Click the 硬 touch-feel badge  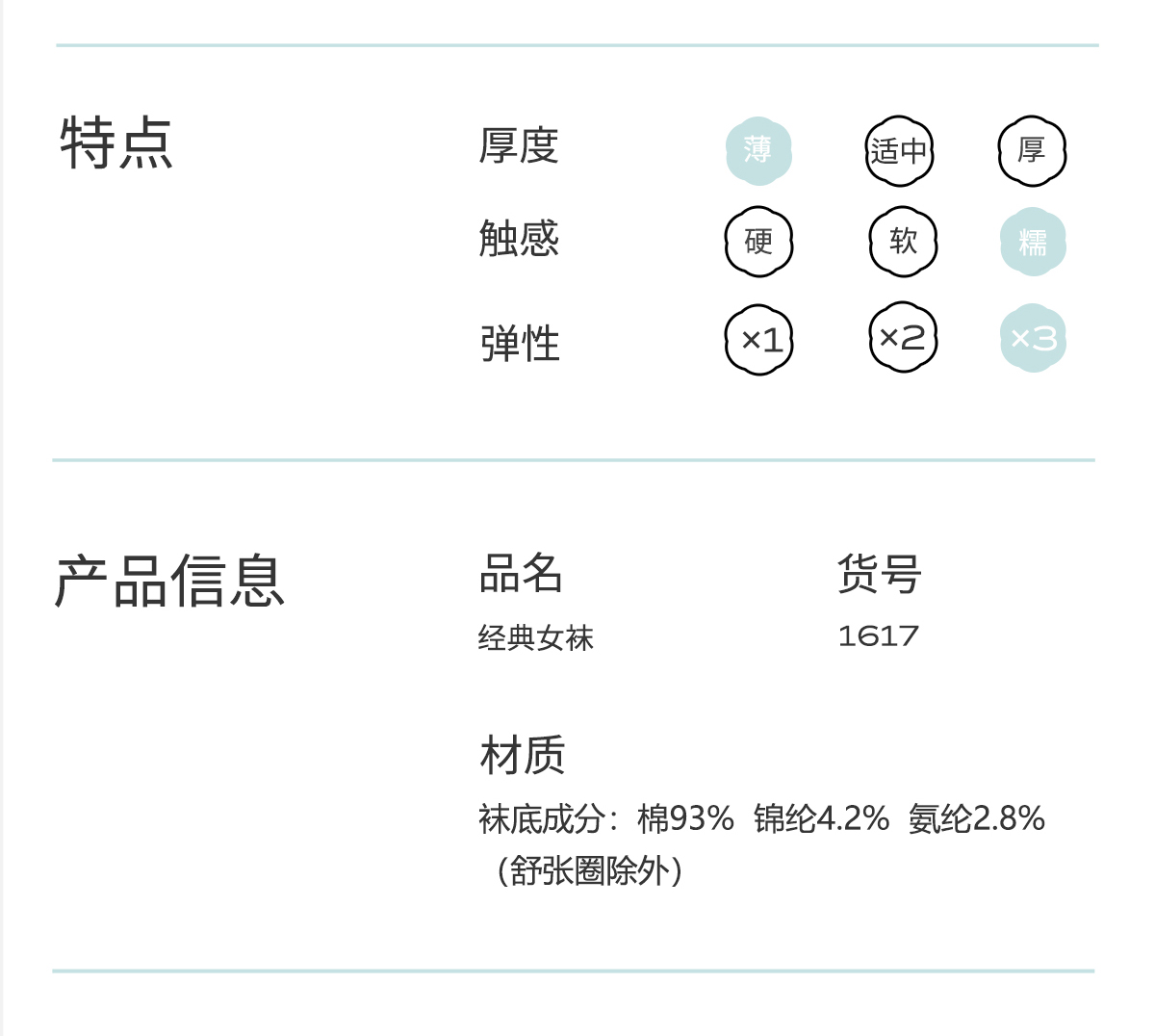(x=758, y=242)
